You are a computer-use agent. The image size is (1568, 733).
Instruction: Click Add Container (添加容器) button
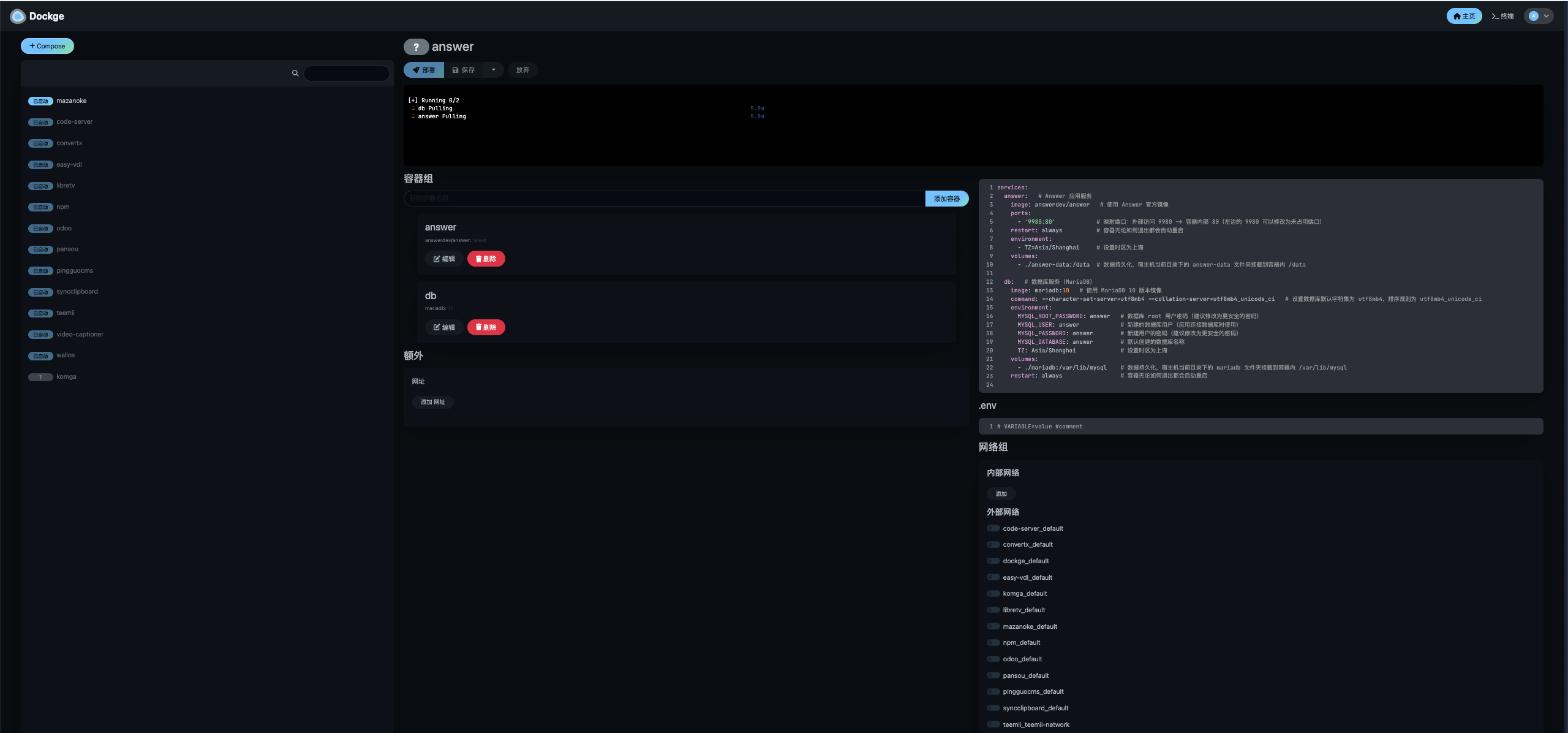pyautogui.click(x=946, y=199)
